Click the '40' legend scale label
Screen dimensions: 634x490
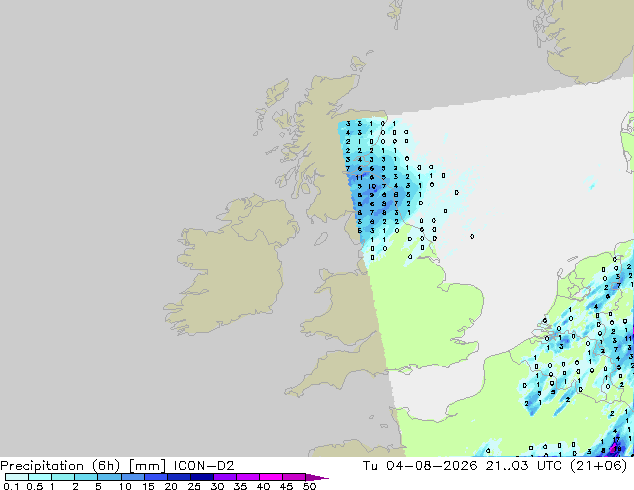click(x=263, y=486)
